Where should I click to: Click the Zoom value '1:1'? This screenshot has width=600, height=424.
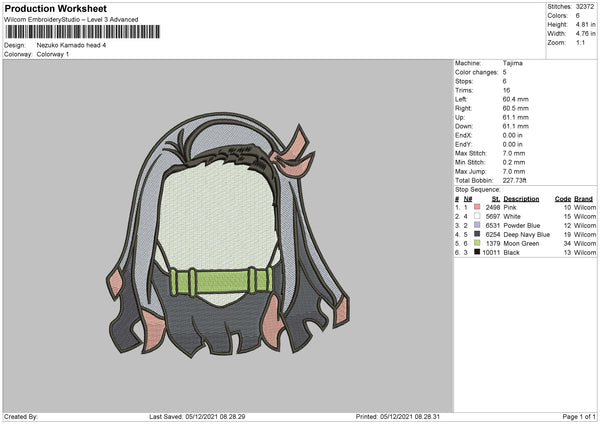click(x=580, y=42)
